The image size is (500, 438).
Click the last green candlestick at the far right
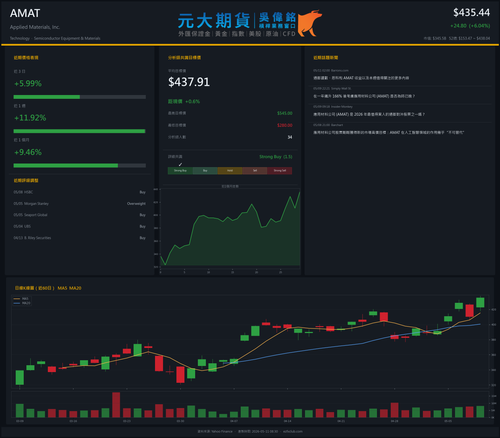click(480, 302)
